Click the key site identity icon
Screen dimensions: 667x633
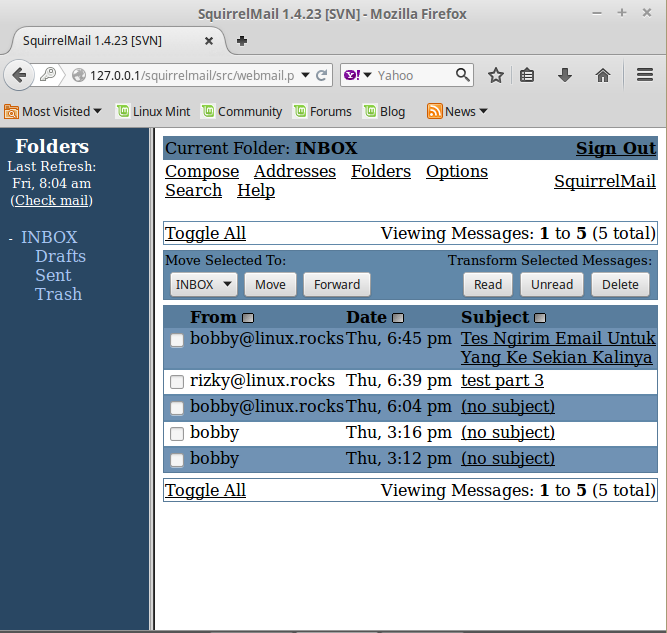tap(48, 75)
